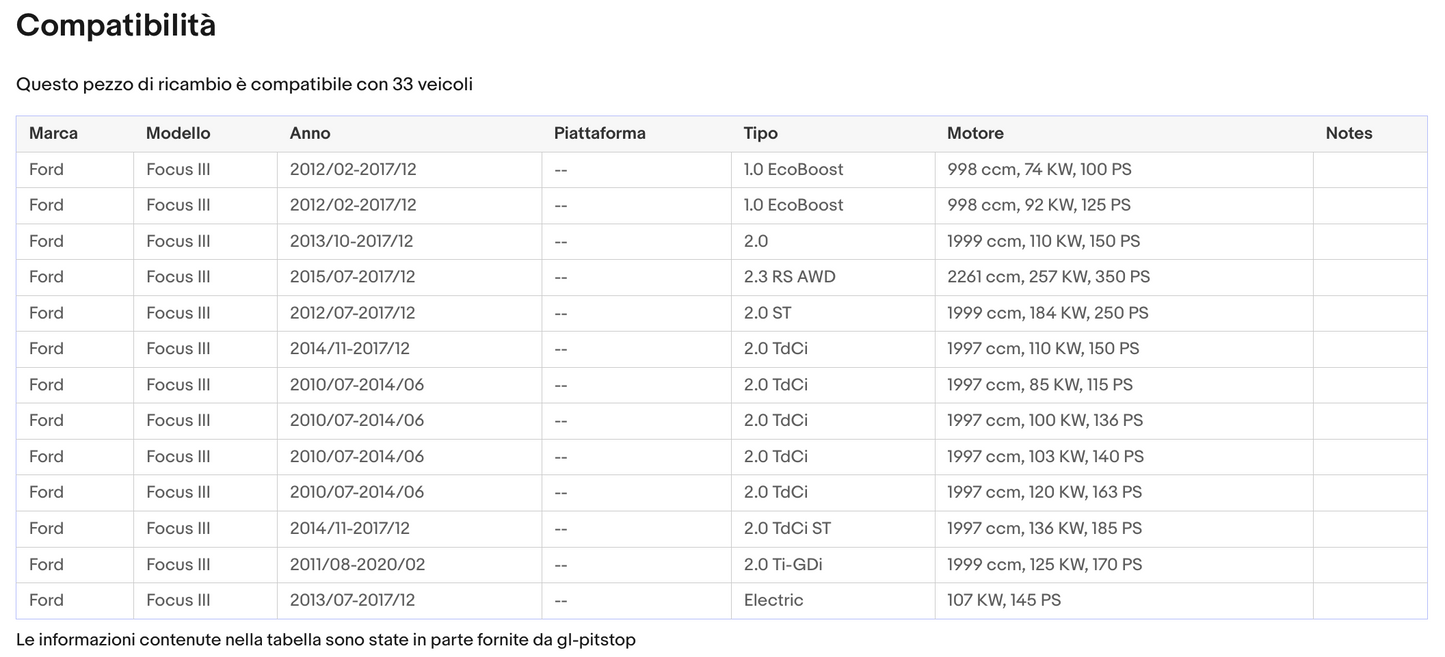Click the Motore column header
The width and height of the screenshot is (1445, 657).
[975, 133]
